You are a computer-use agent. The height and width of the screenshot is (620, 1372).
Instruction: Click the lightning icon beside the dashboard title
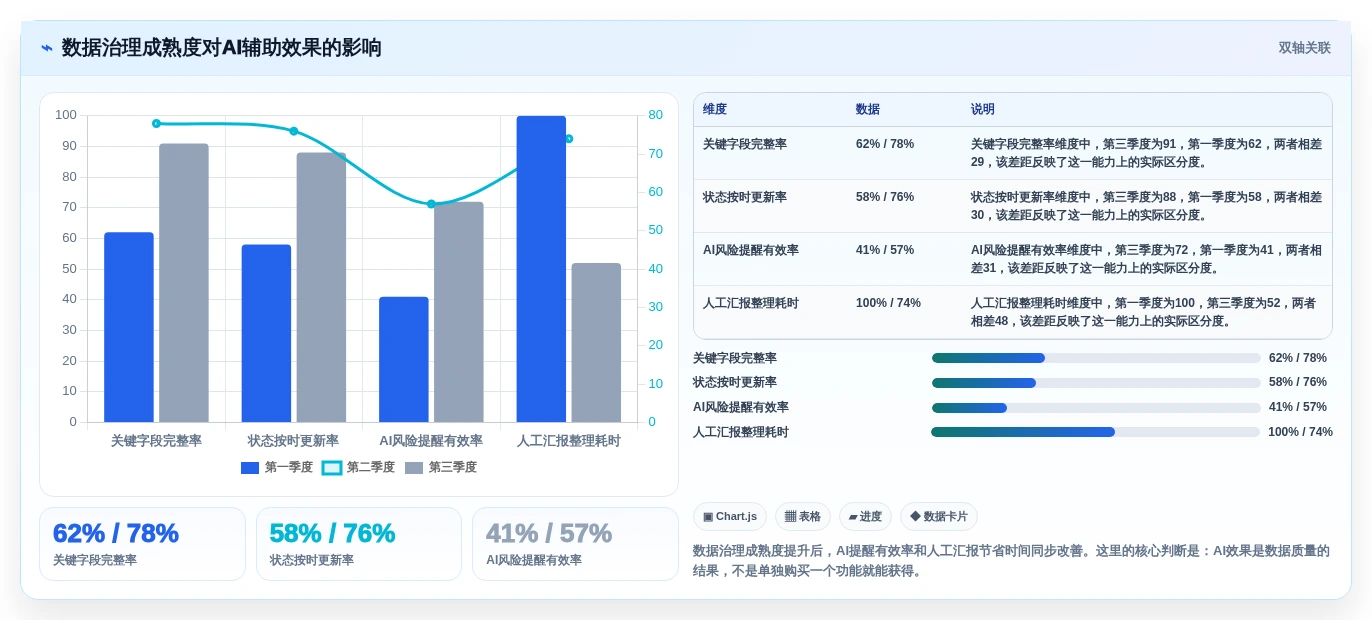[x=47, y=48]
